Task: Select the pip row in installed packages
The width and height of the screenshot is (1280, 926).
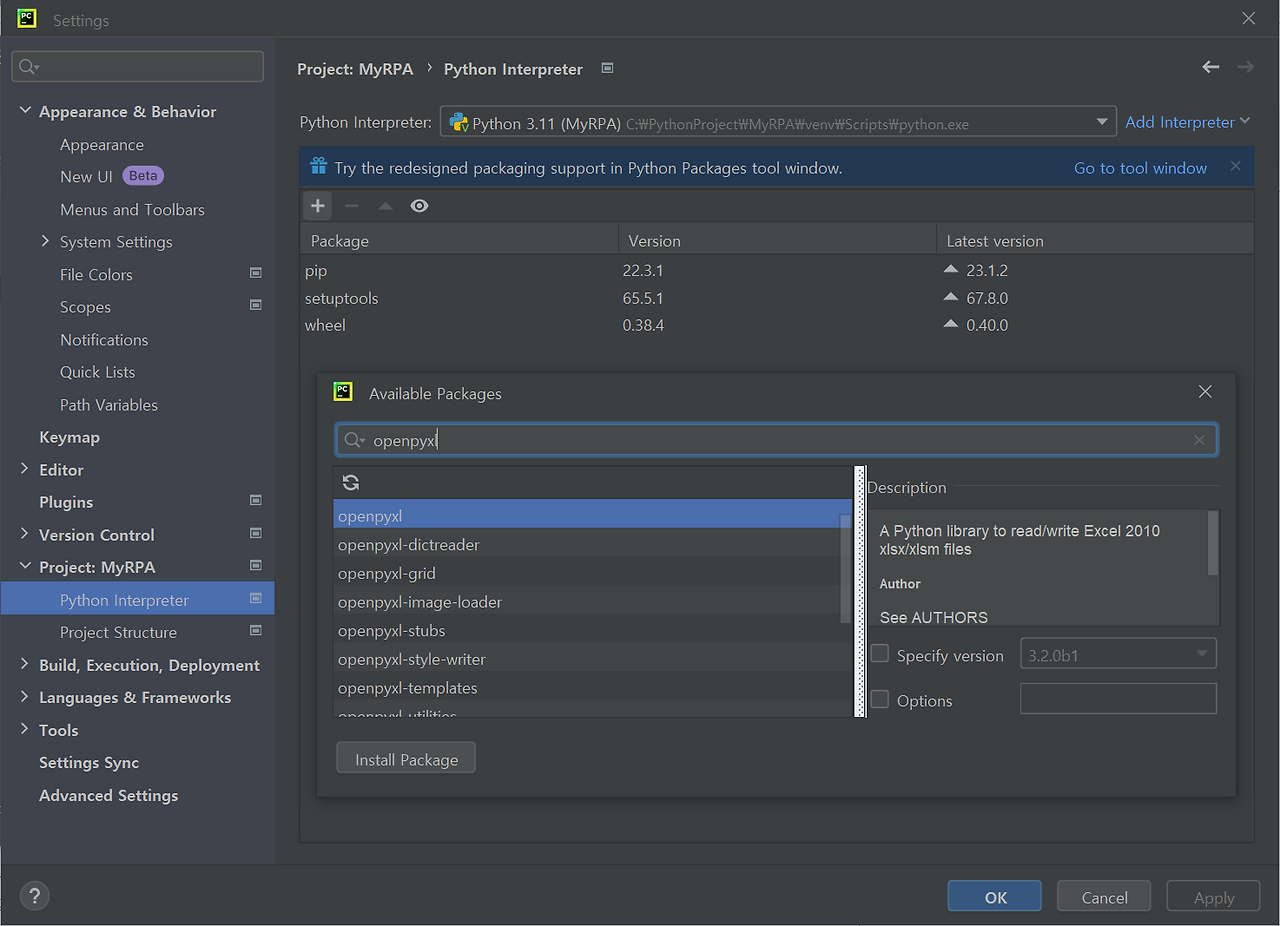Action: 777,271
